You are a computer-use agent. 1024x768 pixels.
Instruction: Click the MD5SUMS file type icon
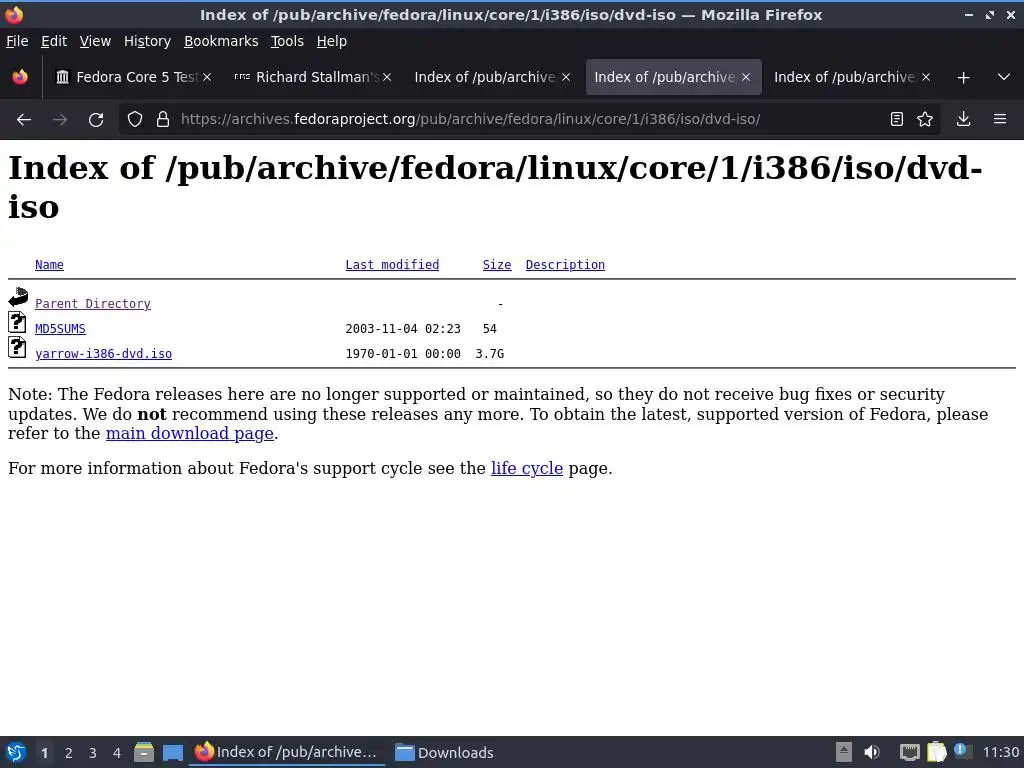coord(18,323)
